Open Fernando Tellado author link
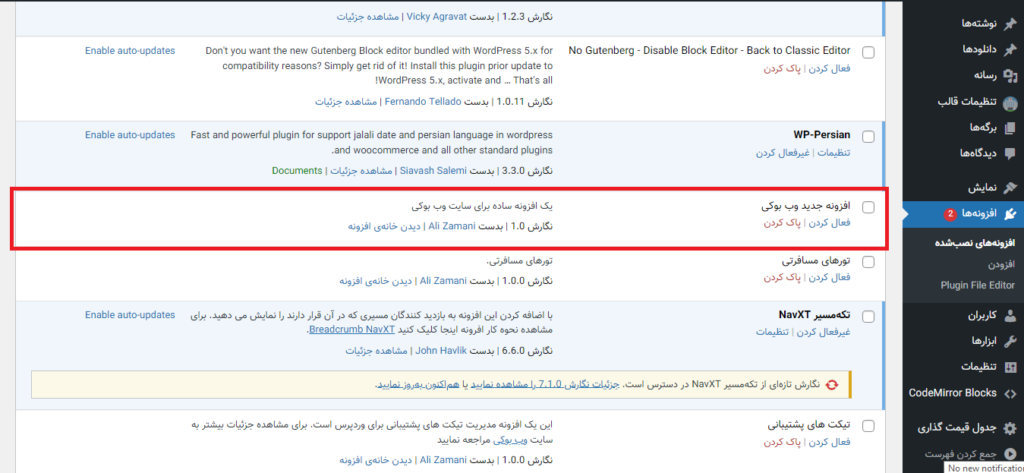 [423, 102]
